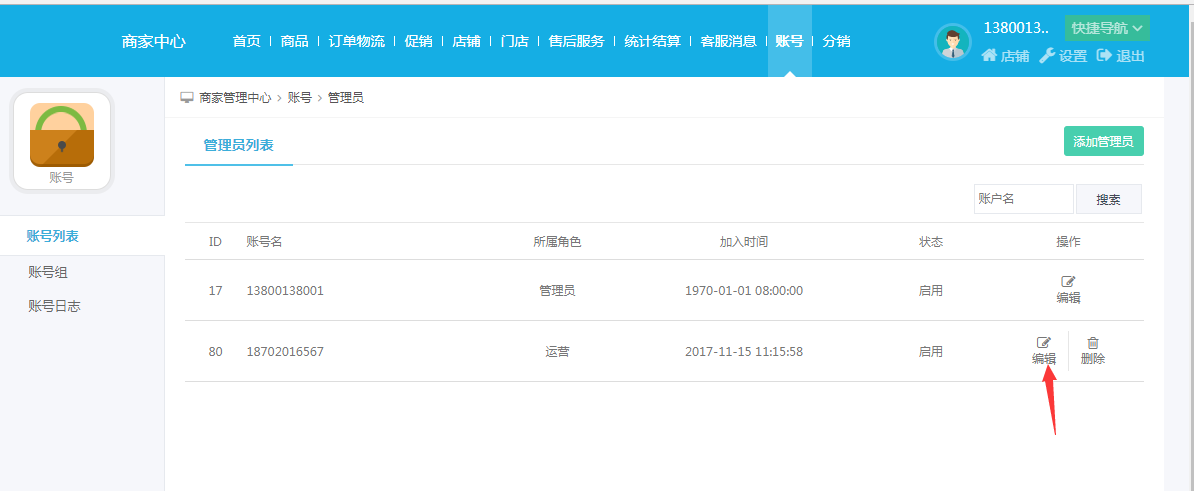Open 店铺 via the home icon
The height and width of the screenshot is (491, 1194).
[x=990, y=56]
